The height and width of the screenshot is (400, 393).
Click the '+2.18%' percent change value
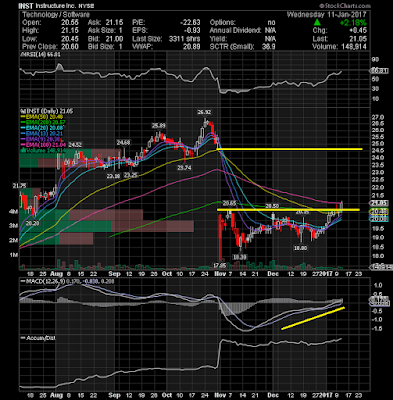[353, 23]
